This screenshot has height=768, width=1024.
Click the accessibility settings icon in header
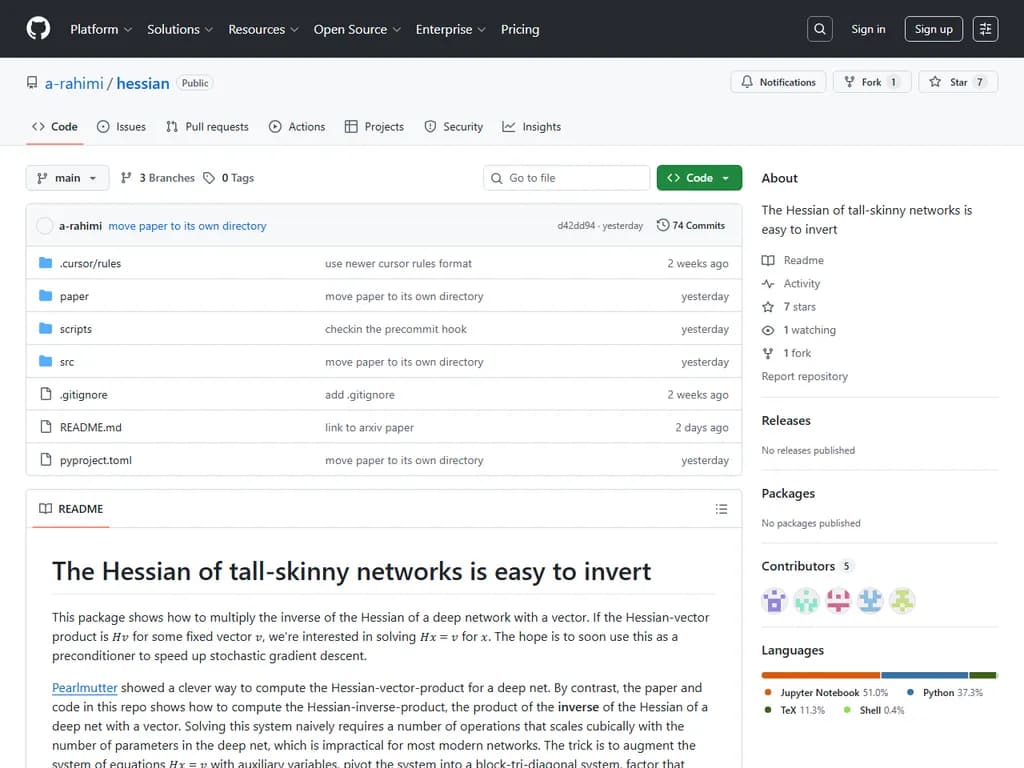click(x=985, y=29)
